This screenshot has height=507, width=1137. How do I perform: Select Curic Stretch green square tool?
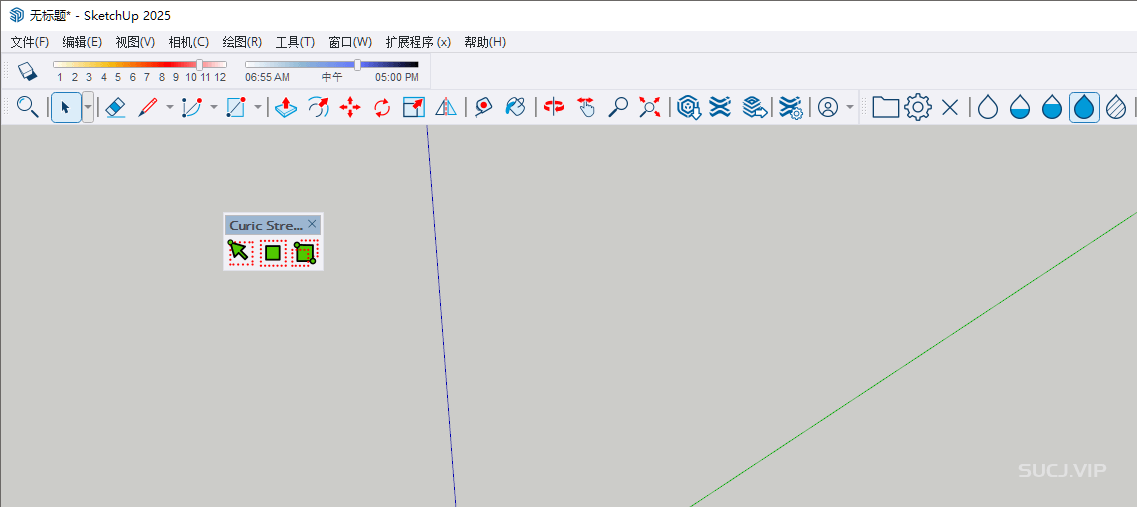point(273,252)
